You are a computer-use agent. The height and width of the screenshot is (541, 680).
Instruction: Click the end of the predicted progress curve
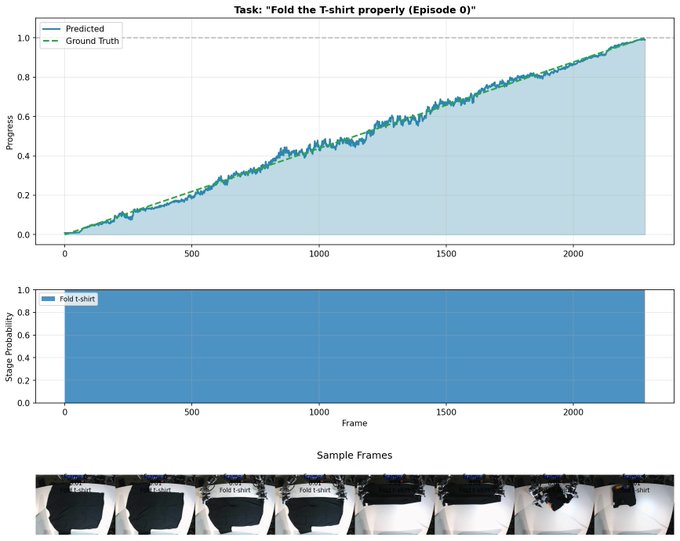644,39
